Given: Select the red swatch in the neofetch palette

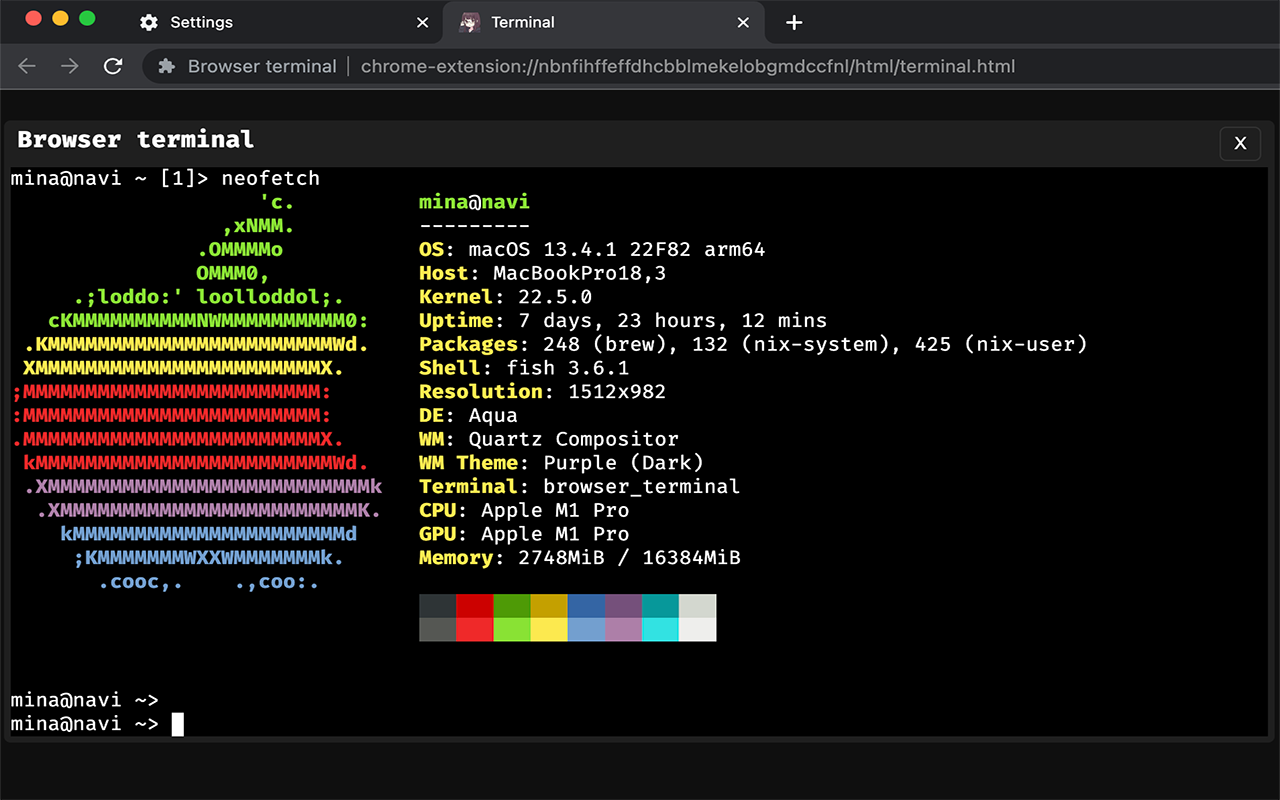Looking at the screenshot, I should coord(474,617).
